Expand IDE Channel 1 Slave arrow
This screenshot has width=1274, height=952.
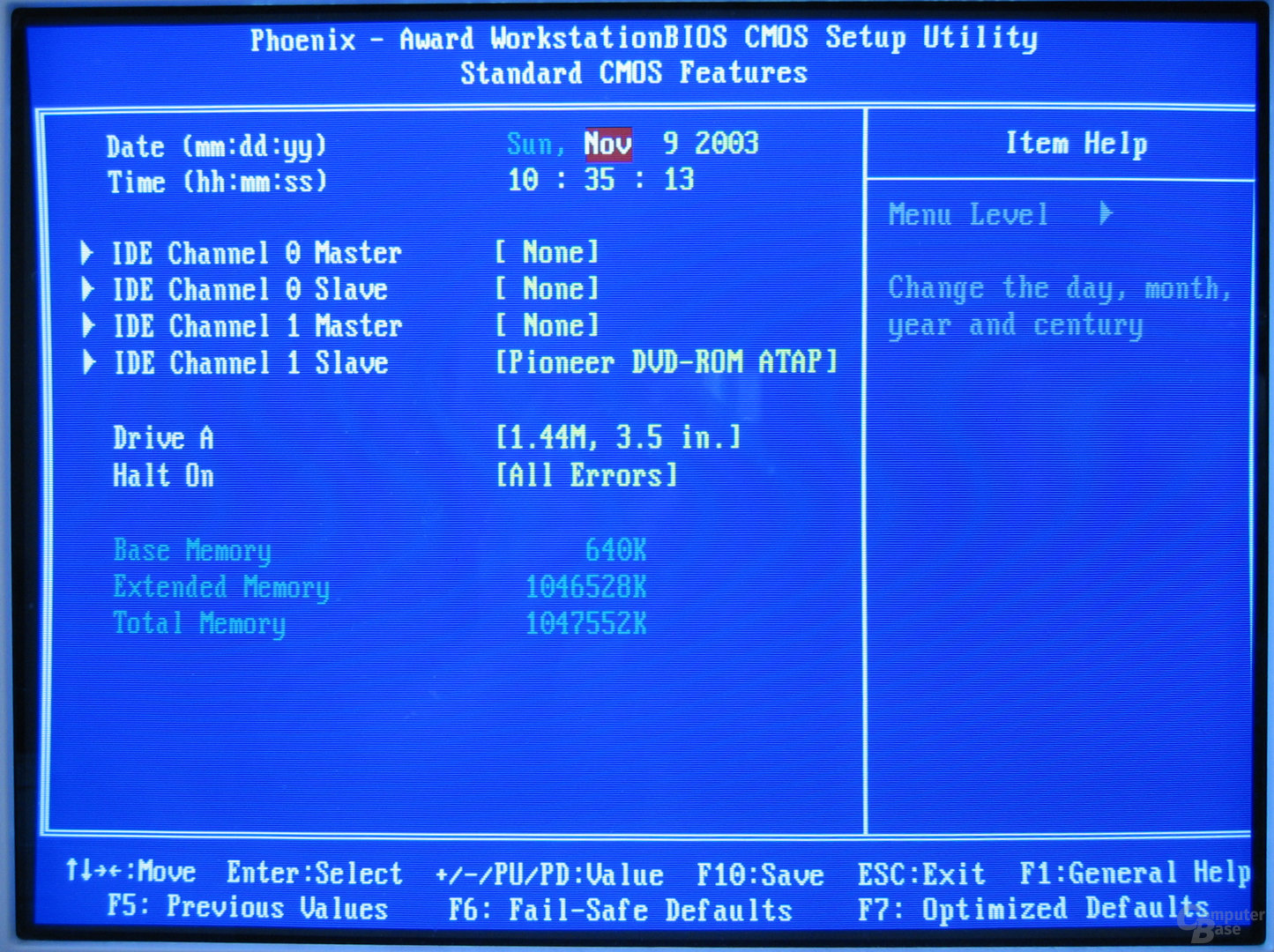coord(88,363)
